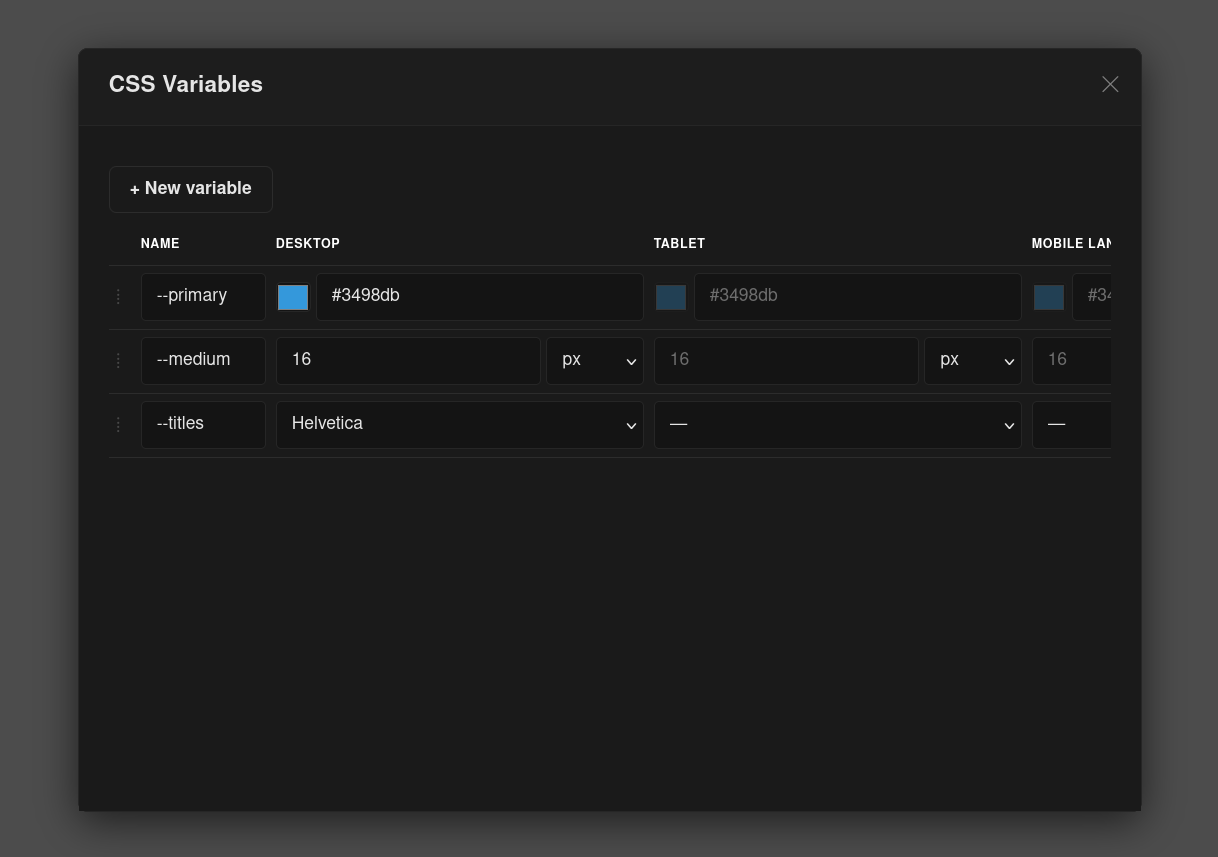The height and width of the screenshot is (857, 1218).
Task: Open tablet color swatch for --primary
Action: point(671,297)
